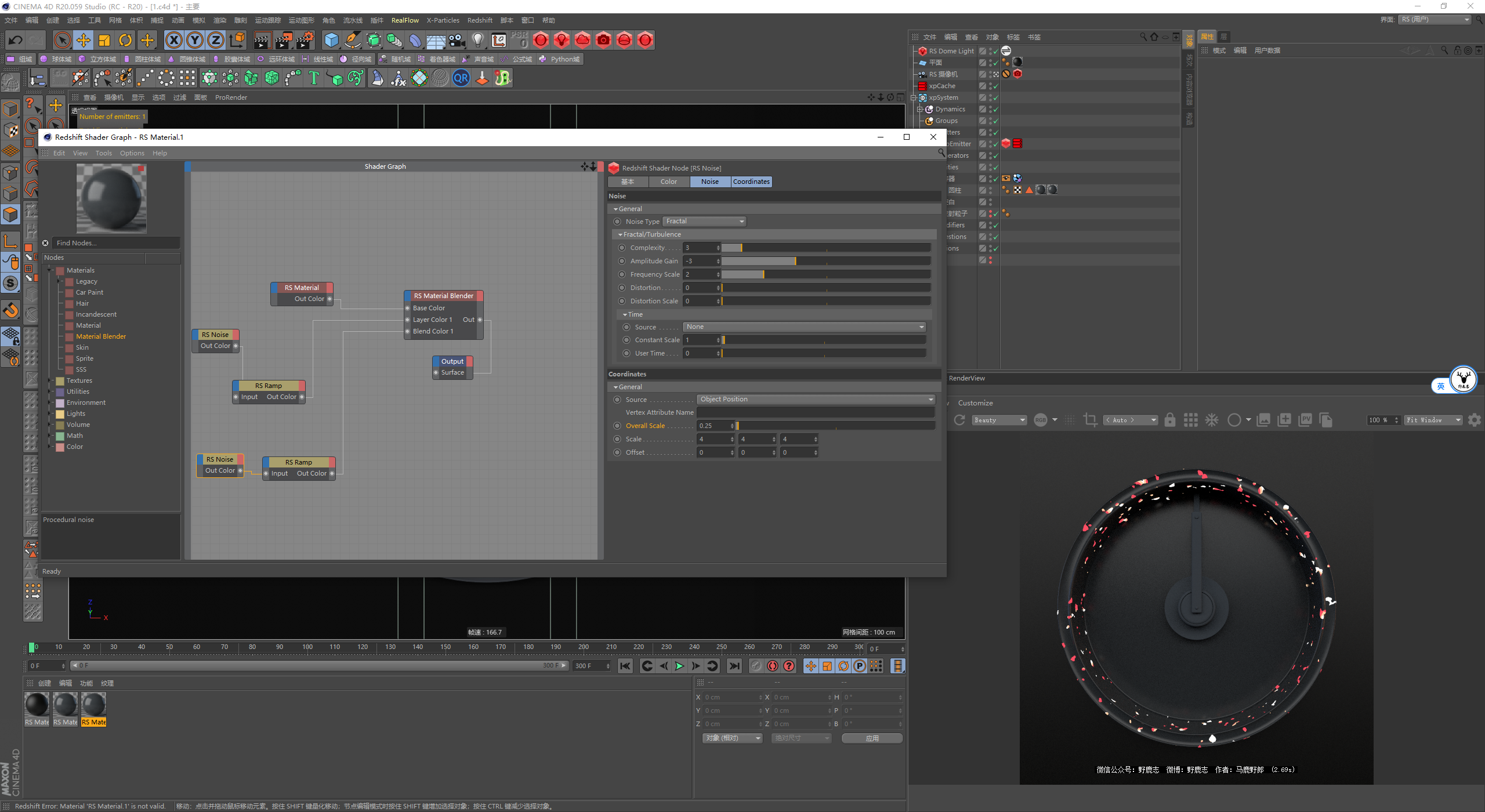Play the timeline forward
1485x812 pixels.
coord(679,666)
